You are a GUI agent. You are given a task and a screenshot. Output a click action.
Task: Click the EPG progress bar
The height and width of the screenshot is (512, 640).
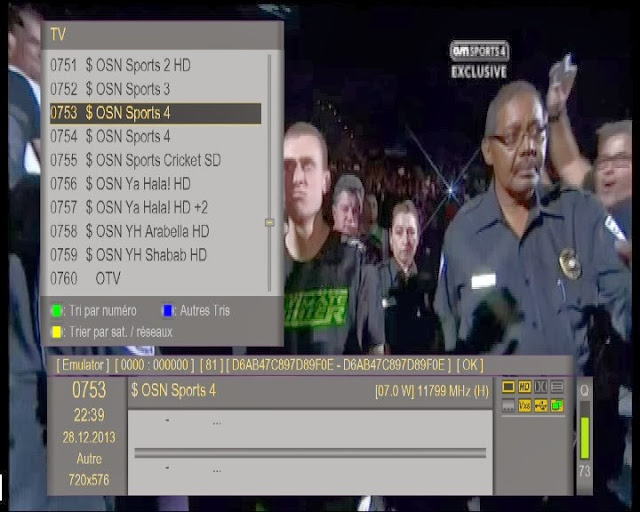point(310,453)
